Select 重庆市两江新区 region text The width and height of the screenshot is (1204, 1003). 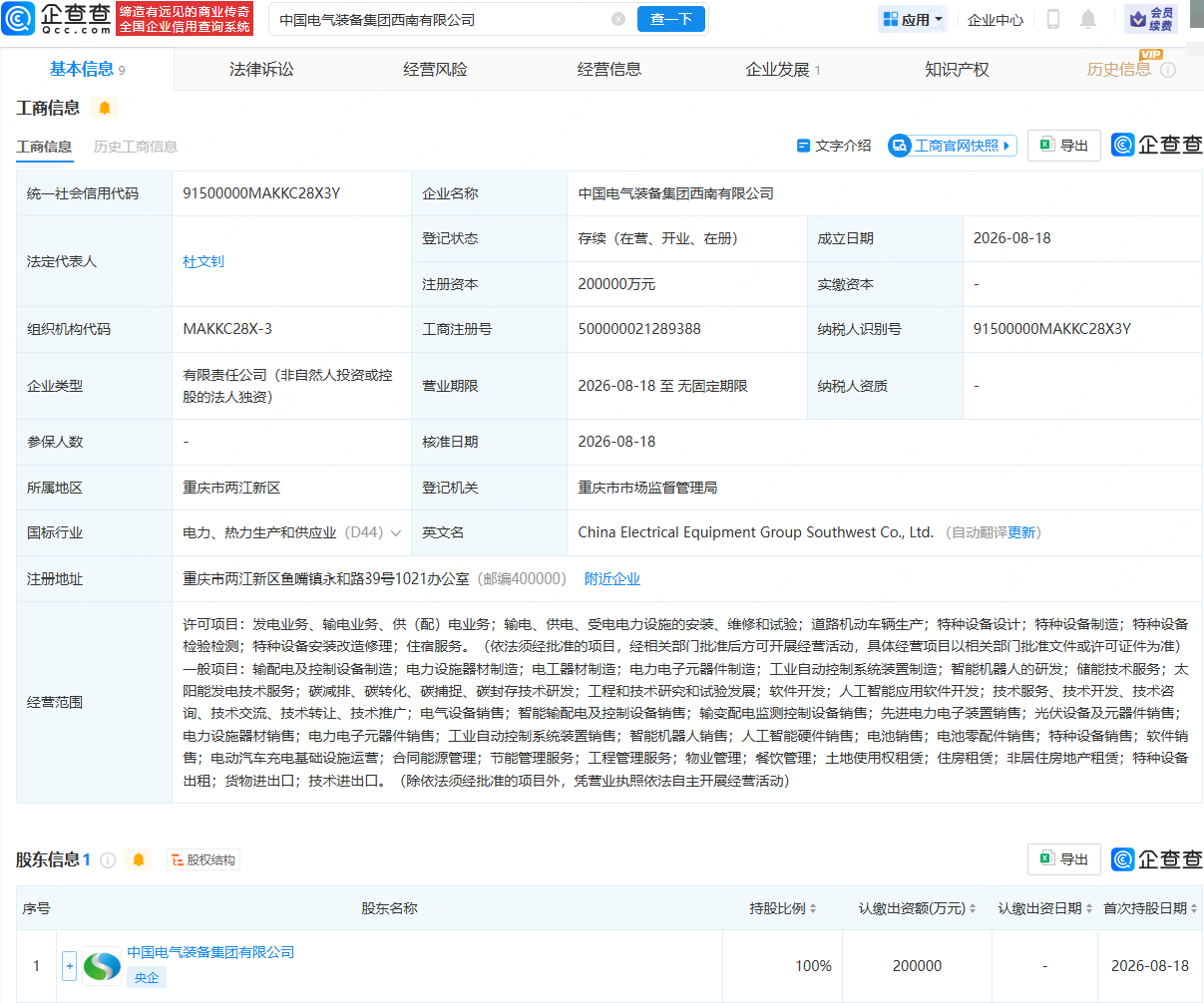231,488
